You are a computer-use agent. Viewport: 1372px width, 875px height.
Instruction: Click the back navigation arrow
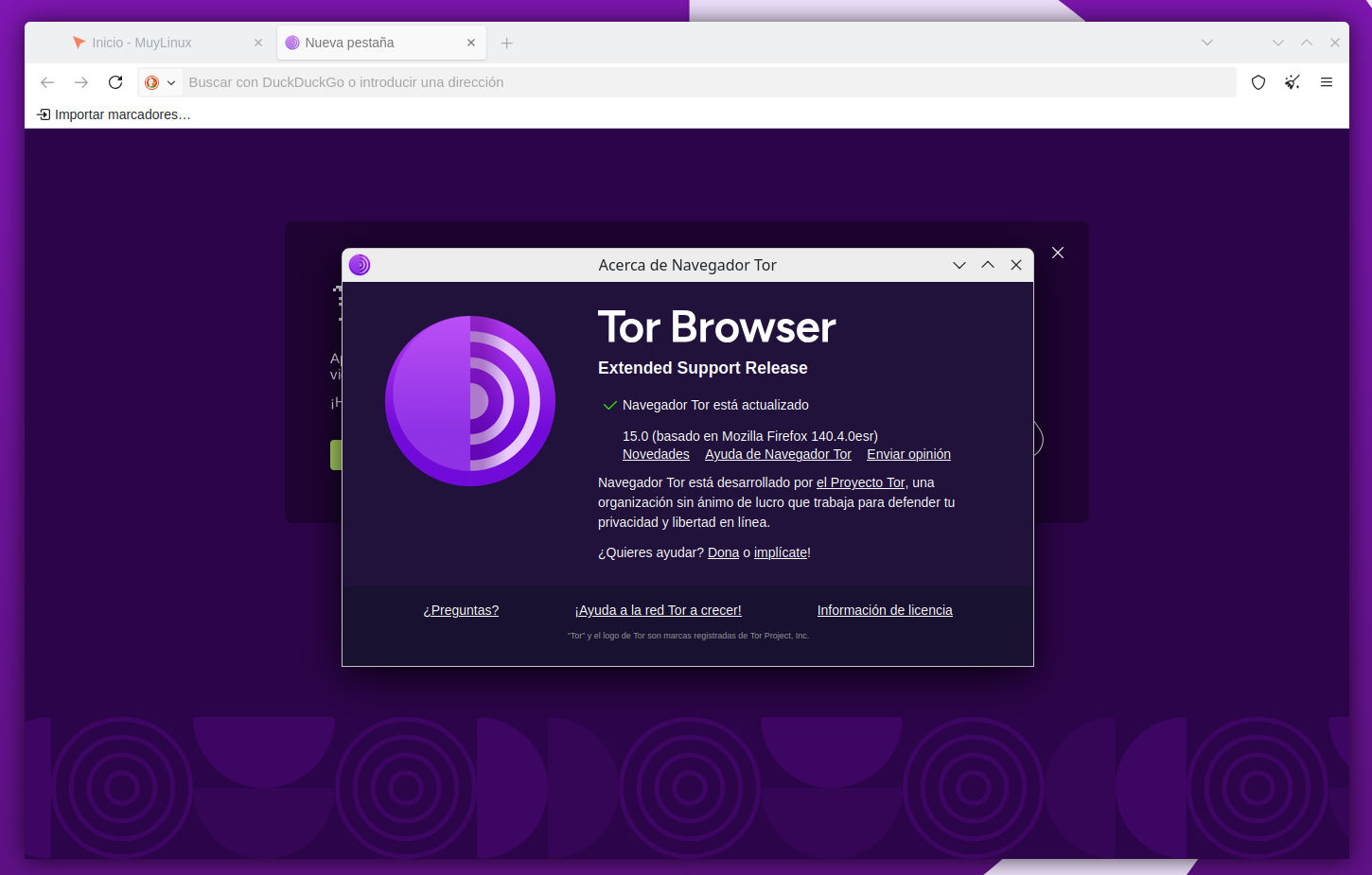47,82
